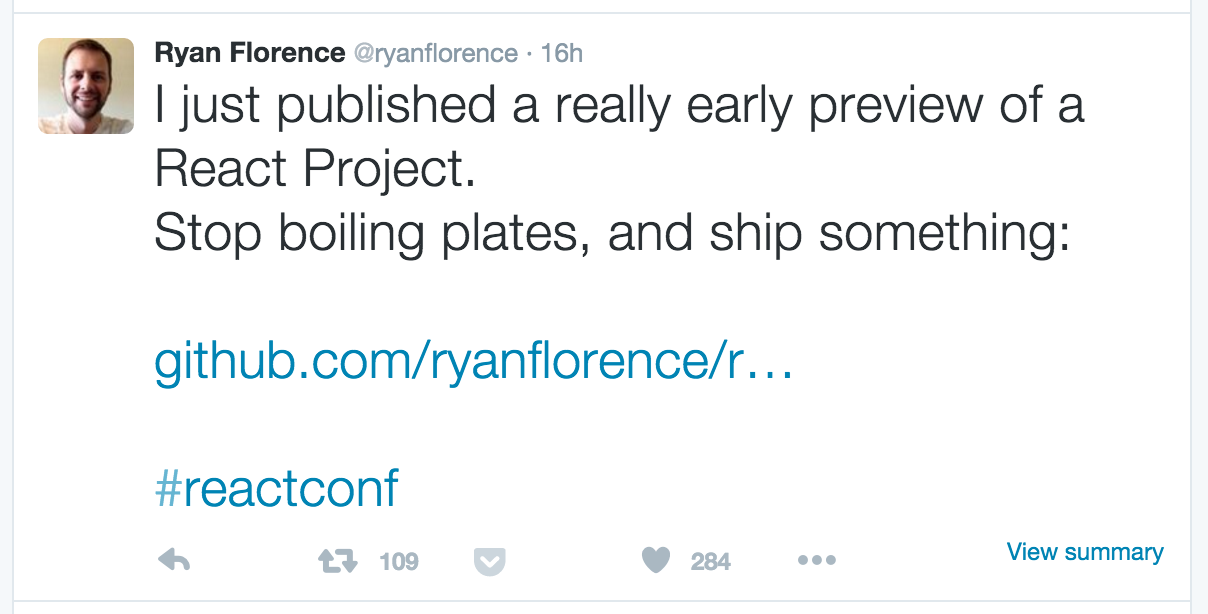The width and height of the screenshot is (1208, 614).
Task: Open the tweet permalink via 16h timestamp
Action: pyautogui.click(x=562, y=53)
